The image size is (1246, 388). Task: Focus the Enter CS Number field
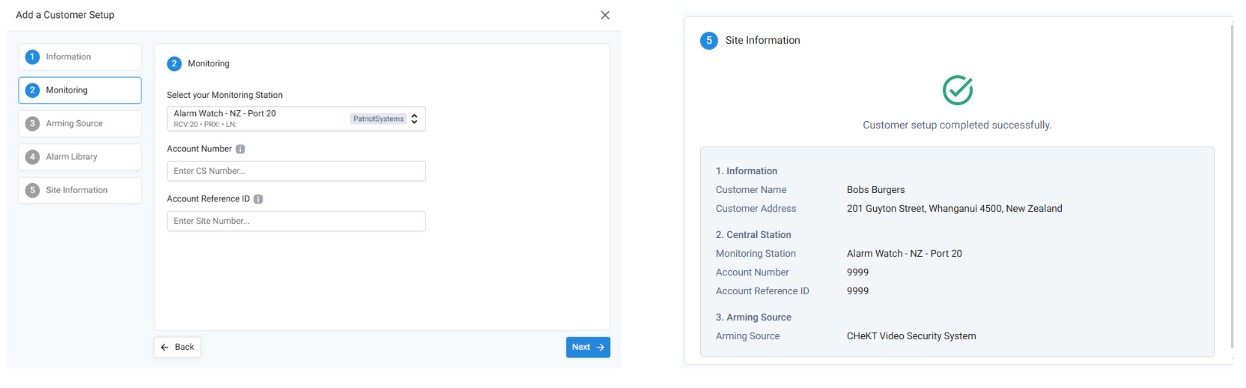[x=296, y=171]
